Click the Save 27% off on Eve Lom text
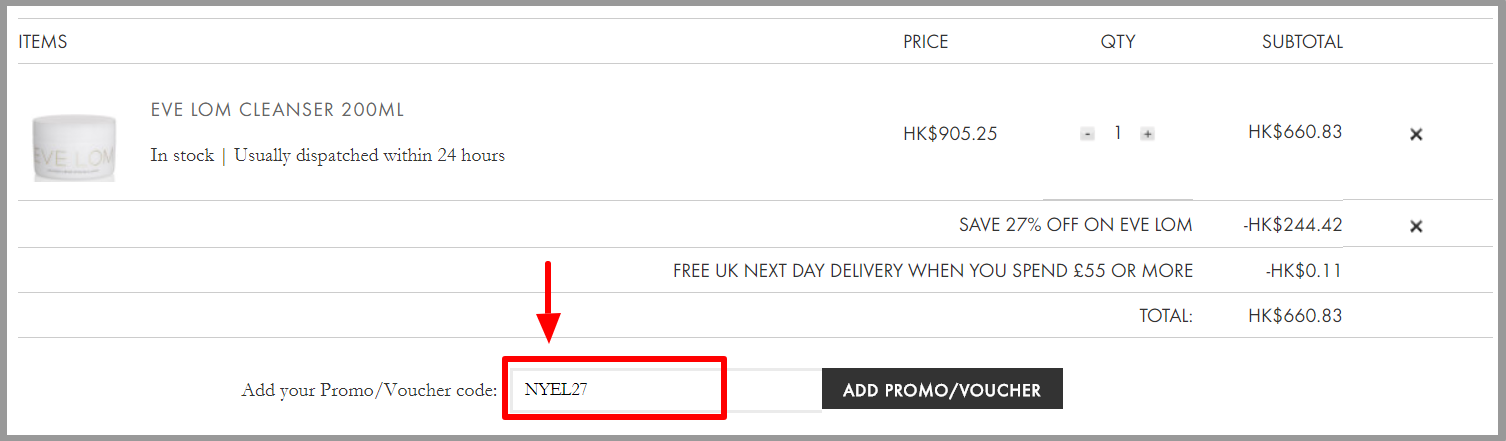 pos(1076,225)
